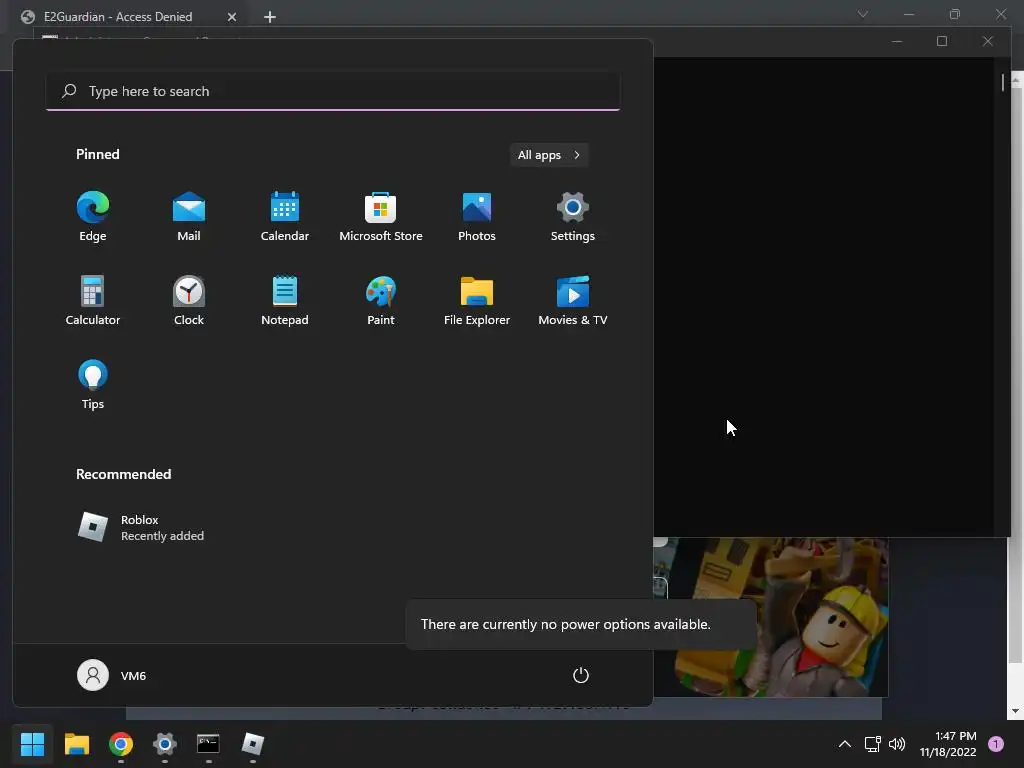This screenshot has height=768, width=1024.
Task: Launch Movies & TV app
Action: point(573,300)
